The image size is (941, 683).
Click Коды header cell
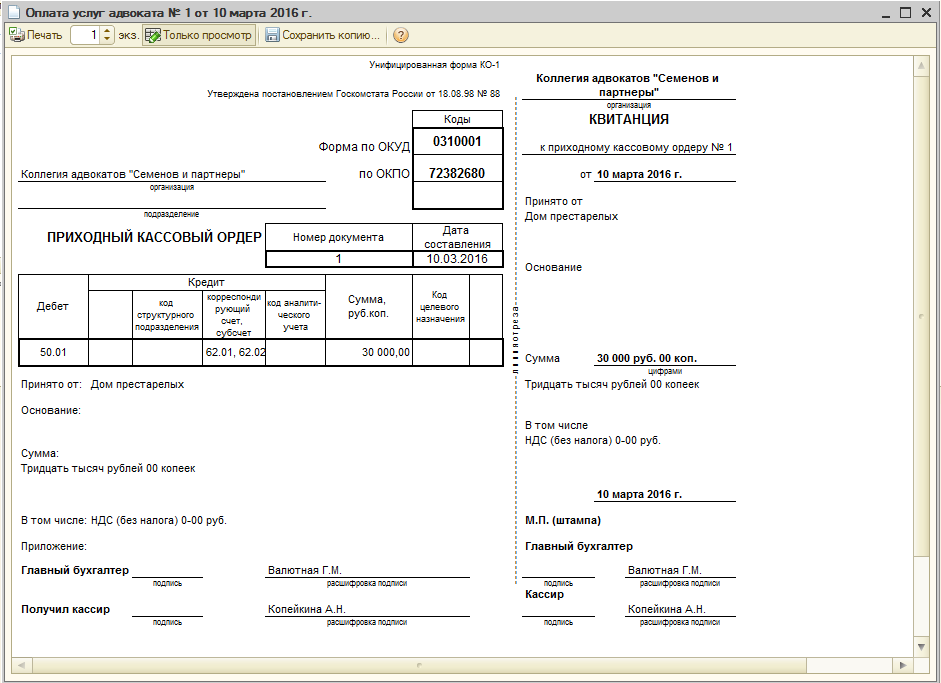pos(457,119)
